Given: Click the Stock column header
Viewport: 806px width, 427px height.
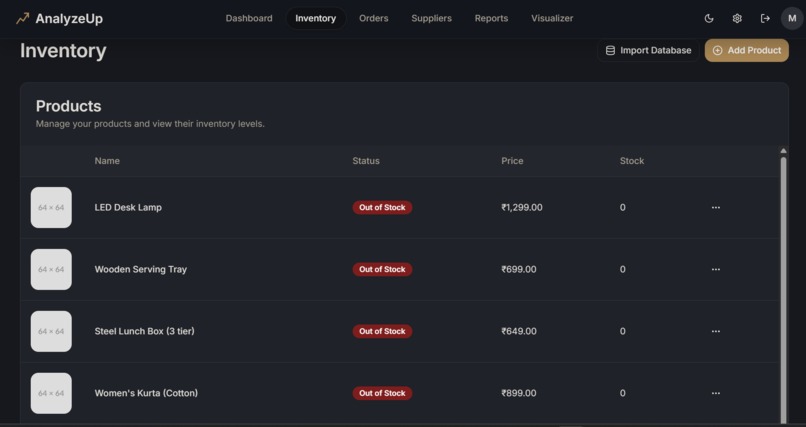Looking at the screenshot, I should 632,161.
